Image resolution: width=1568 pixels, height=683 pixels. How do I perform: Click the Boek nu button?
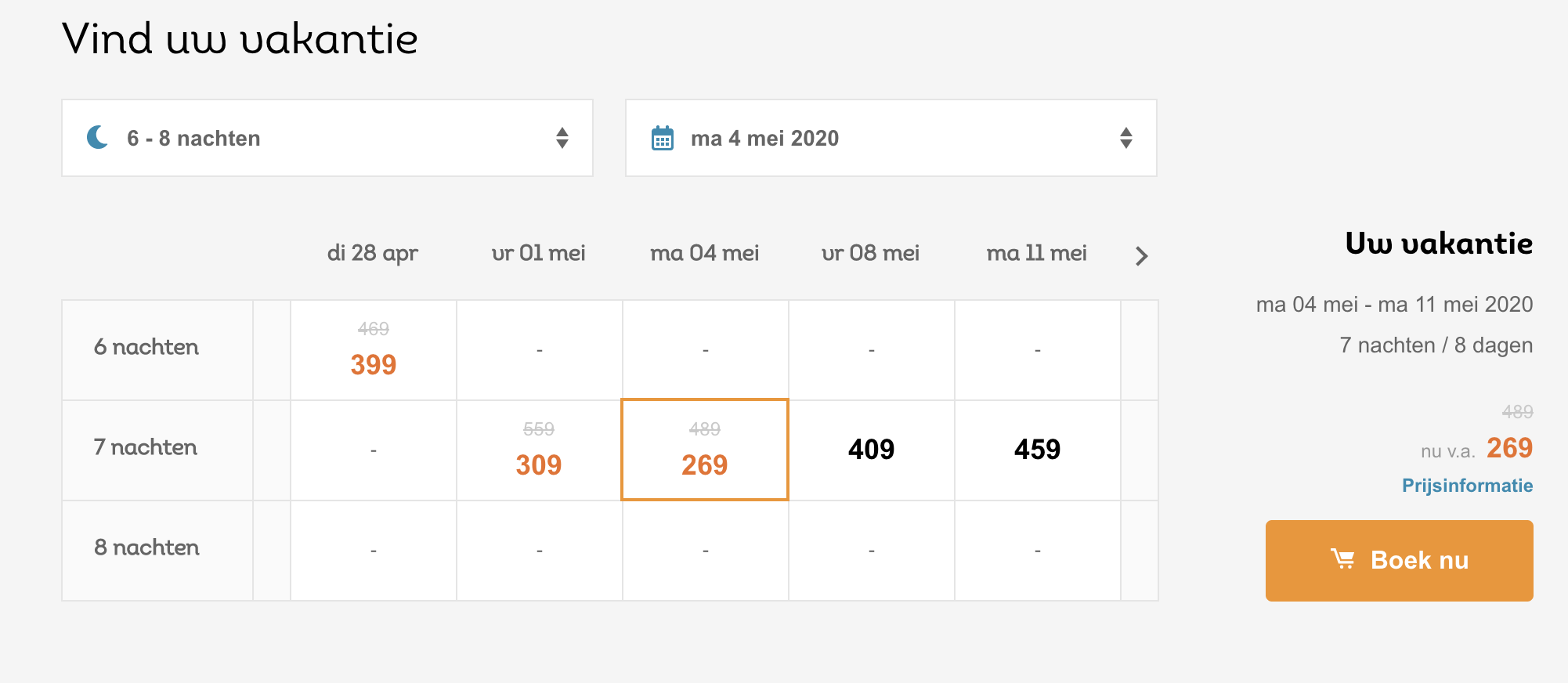[1400, 561]
